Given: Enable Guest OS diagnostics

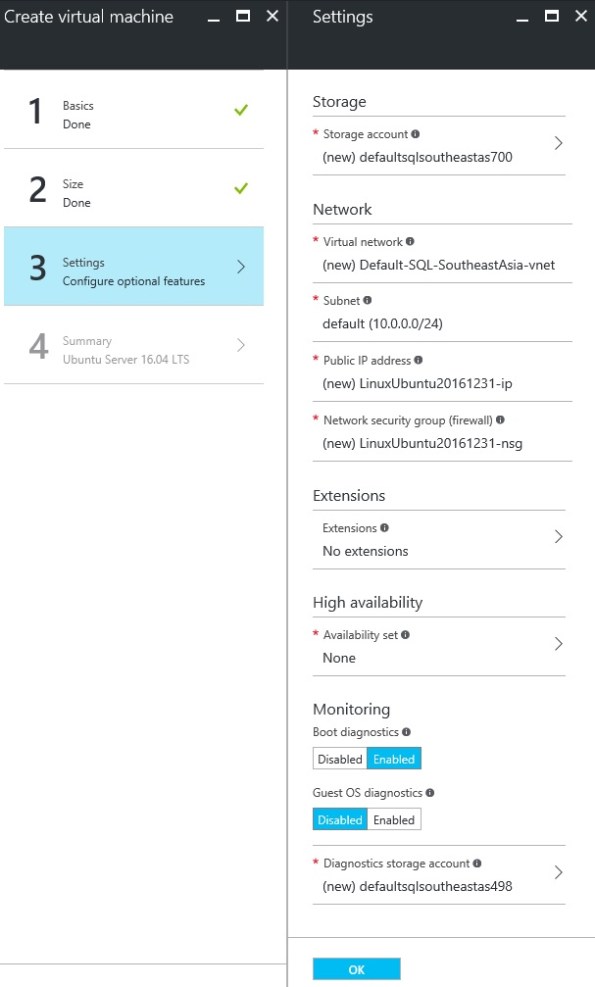Looking at the screenshot, I should coord(394,819).
